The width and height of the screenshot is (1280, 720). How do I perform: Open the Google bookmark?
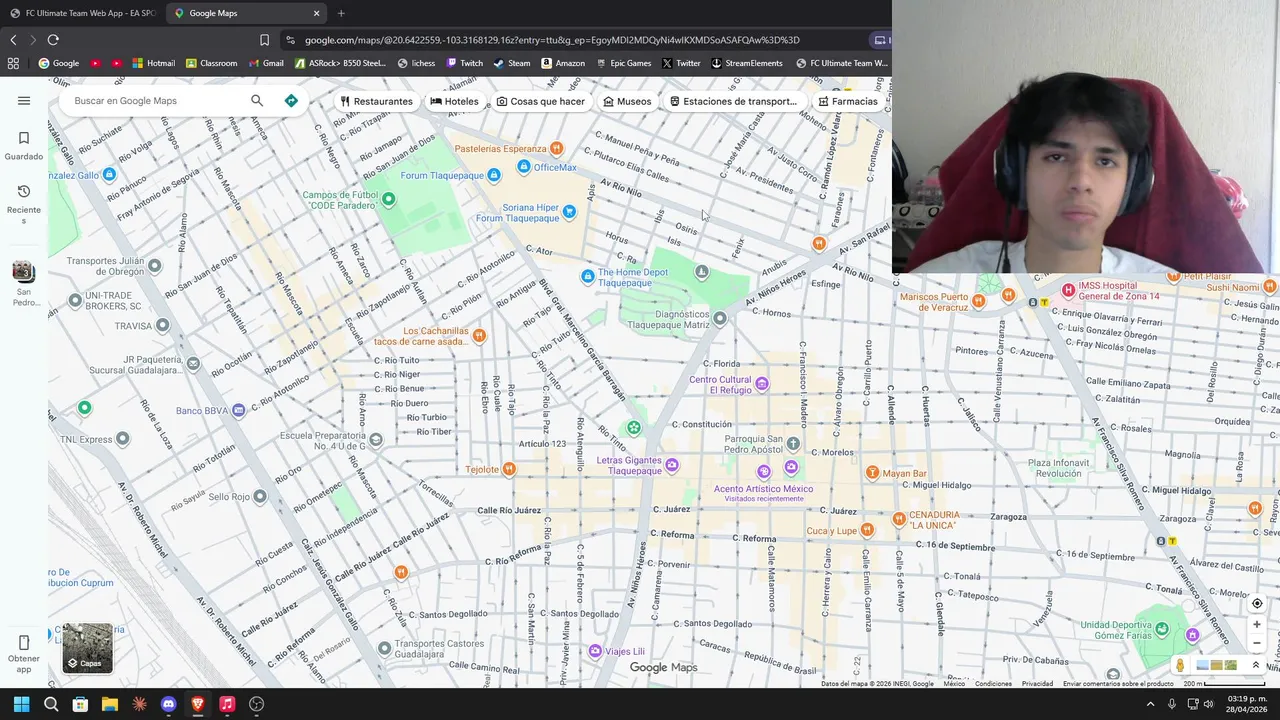pyautogui.click(x=59, y=63)
